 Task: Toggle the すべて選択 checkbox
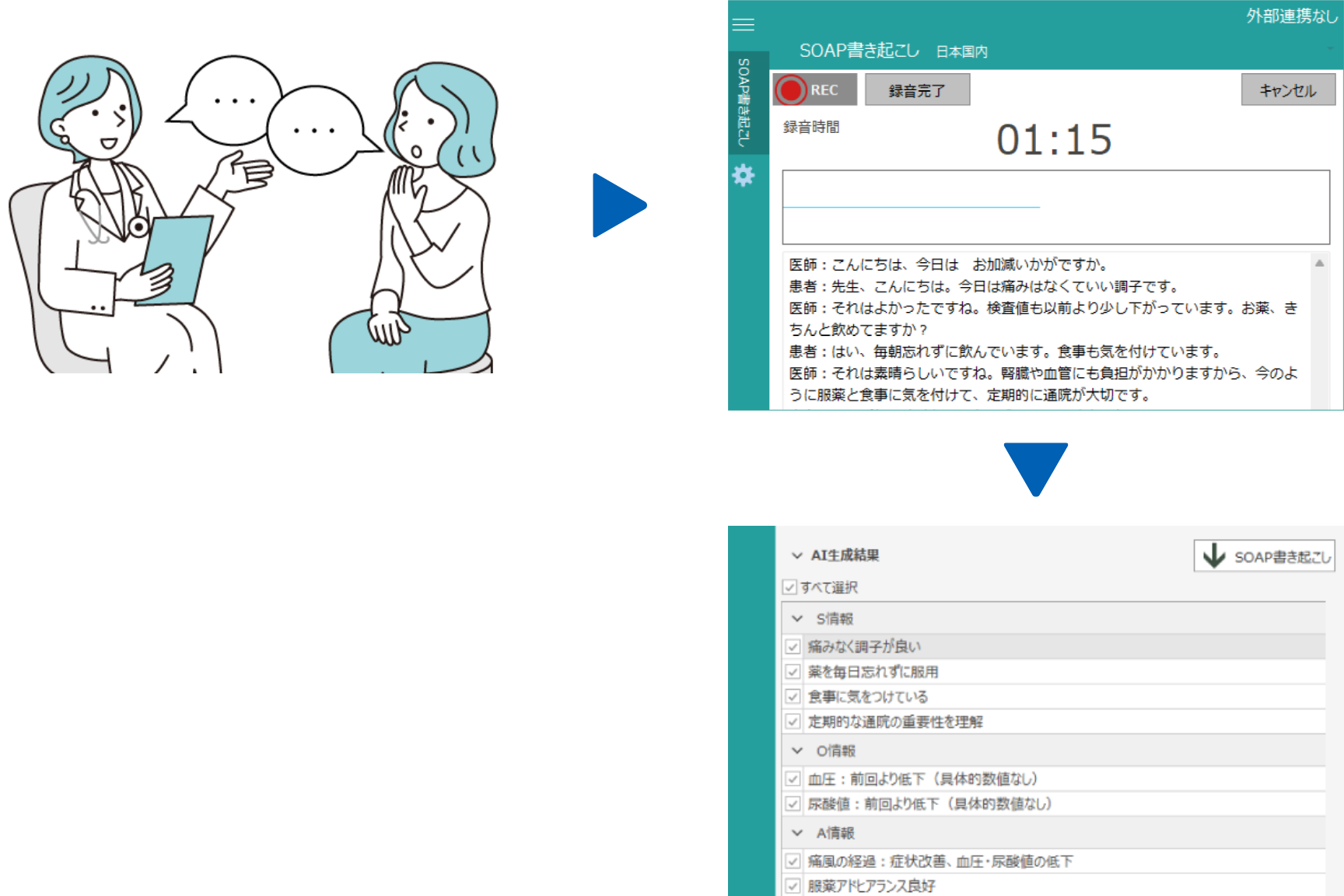[x=790, y=587]
